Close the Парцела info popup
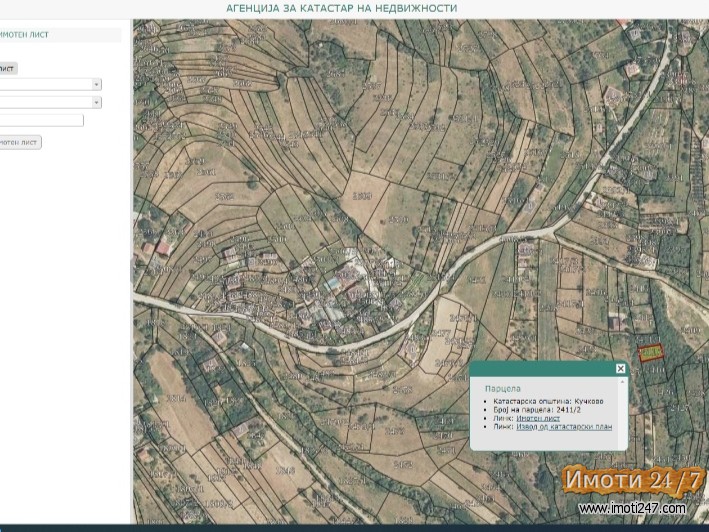Image resolution: width=709 pixels, height=532 pixels. tap(620, 369)
